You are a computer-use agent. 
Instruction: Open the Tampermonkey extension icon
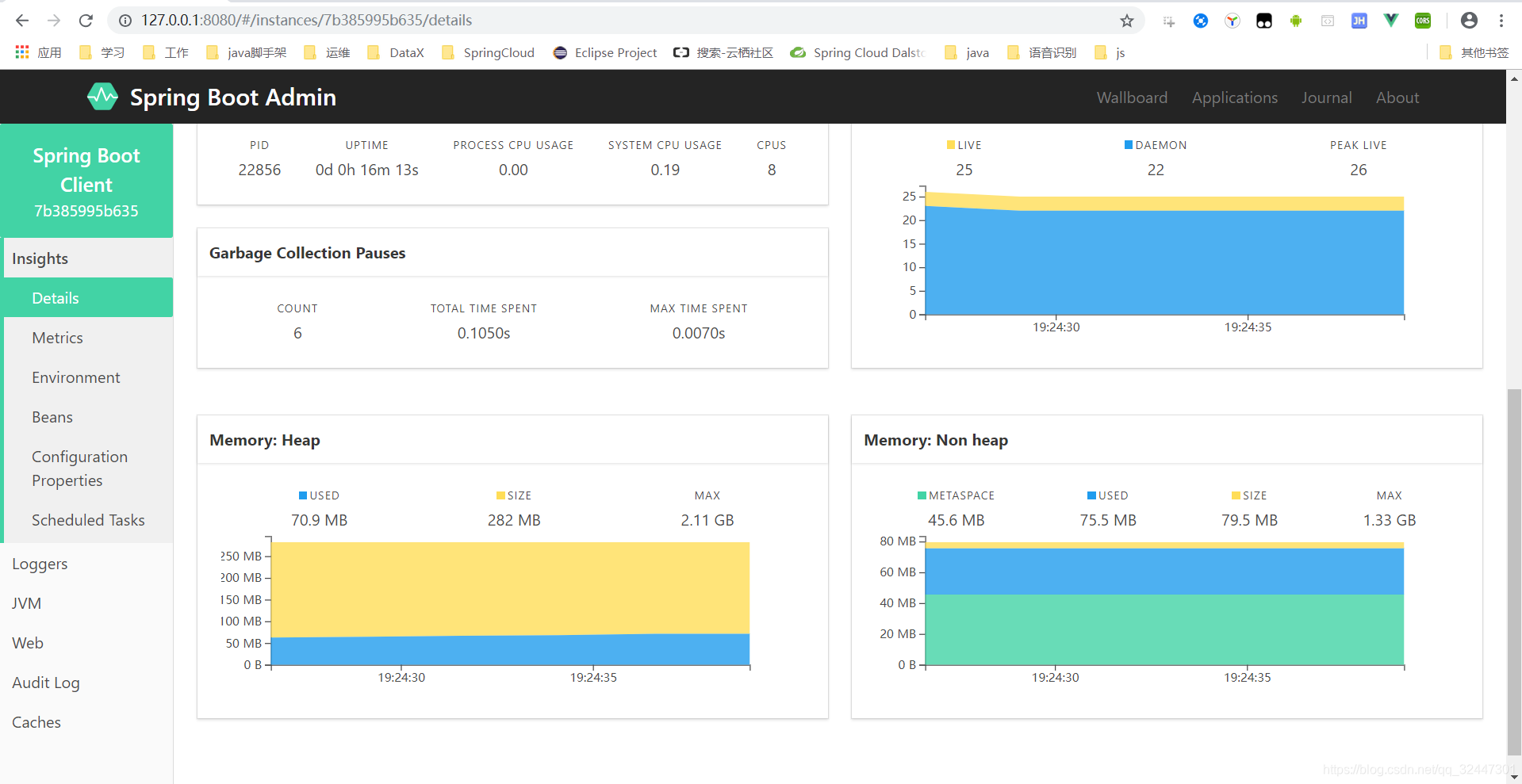click(x=1264, y=21)
